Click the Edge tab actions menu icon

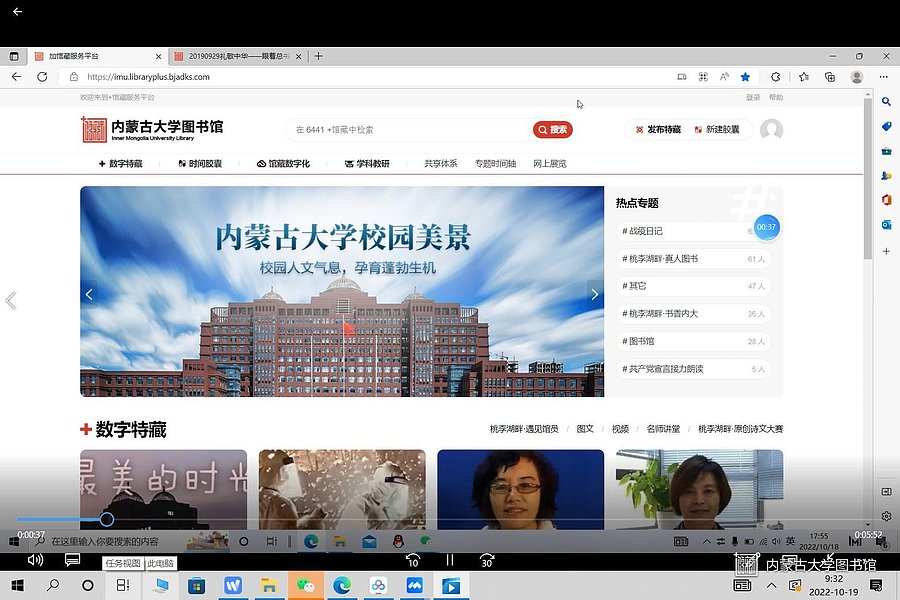click(14, 56)
